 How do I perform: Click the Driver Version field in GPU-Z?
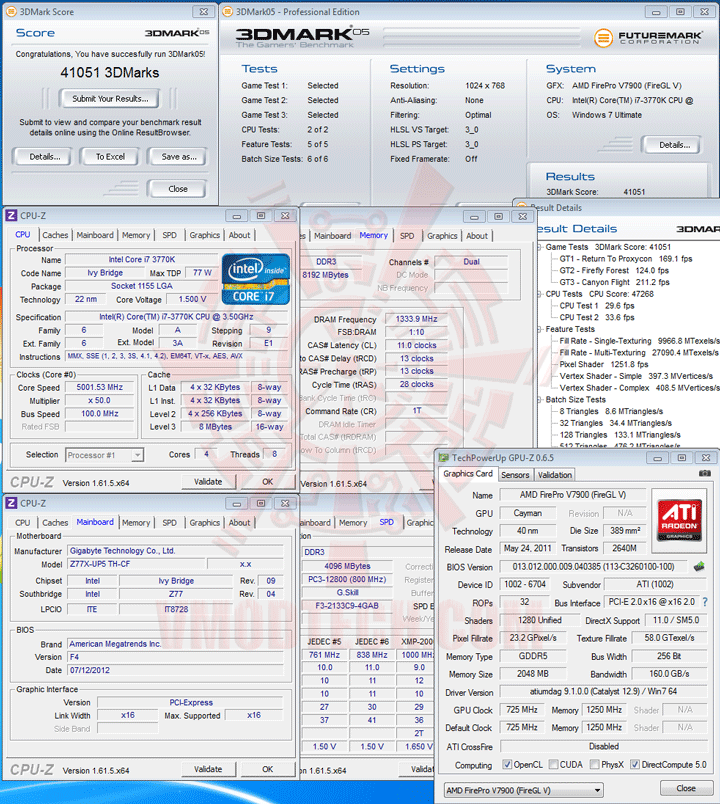(x=603, y=692)
